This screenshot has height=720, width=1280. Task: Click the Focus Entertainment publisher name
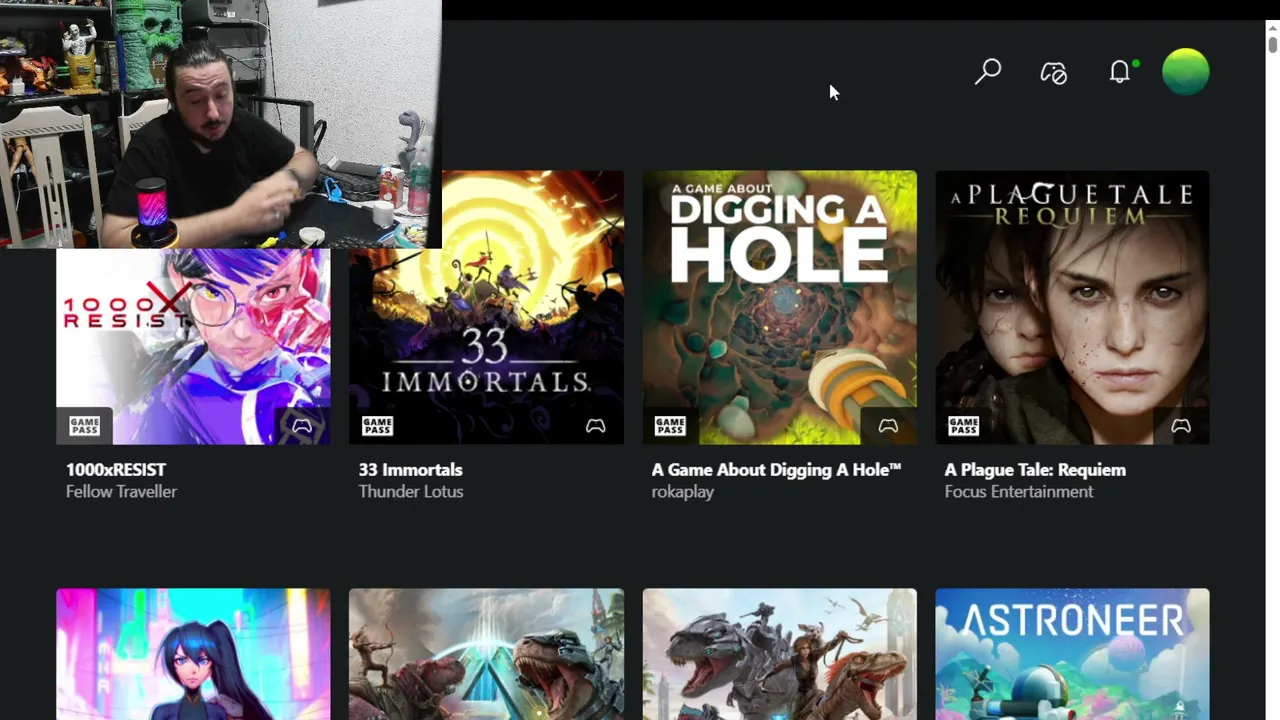coord(1018,492)
